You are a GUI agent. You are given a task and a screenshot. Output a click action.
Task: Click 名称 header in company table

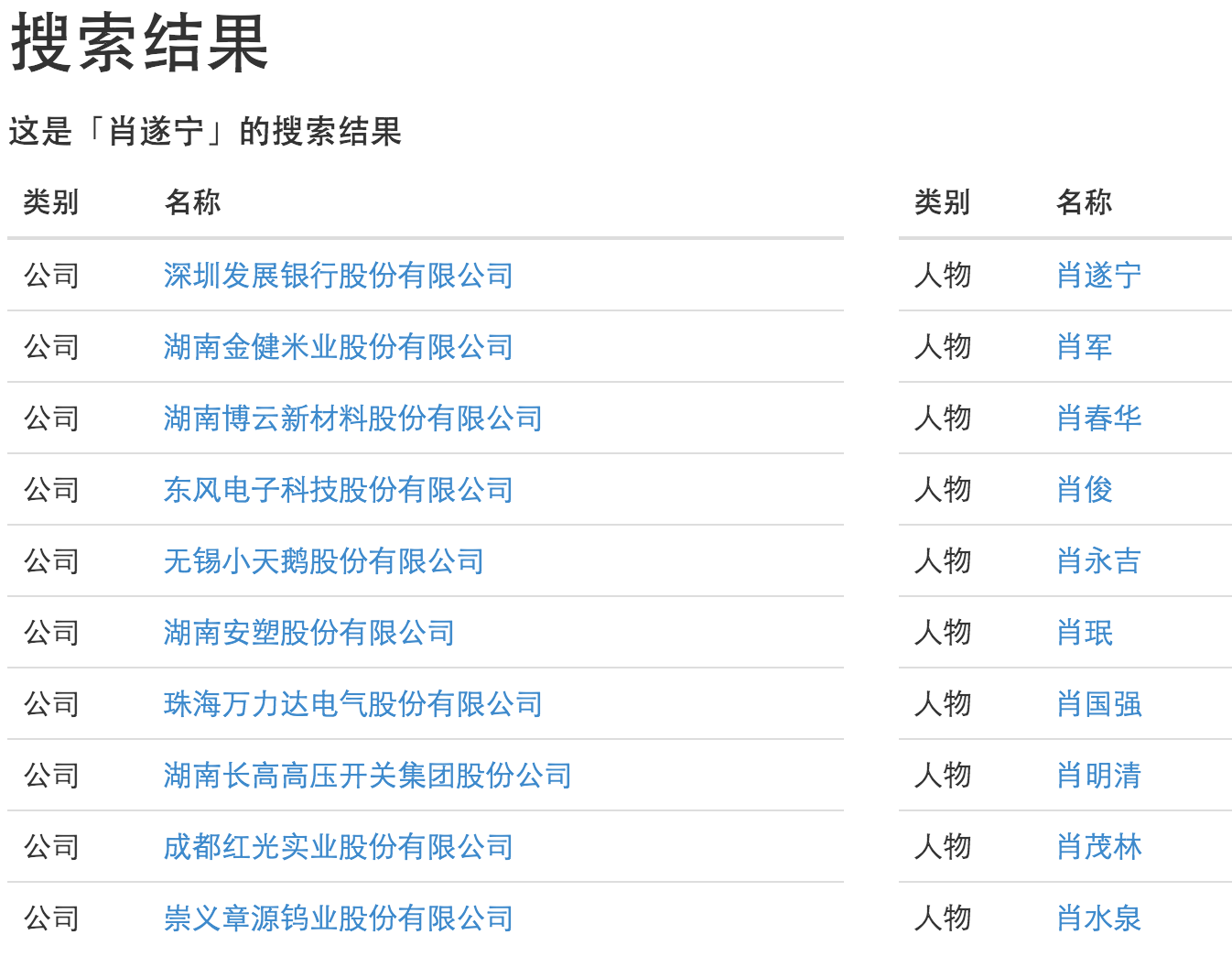(192, 202)
